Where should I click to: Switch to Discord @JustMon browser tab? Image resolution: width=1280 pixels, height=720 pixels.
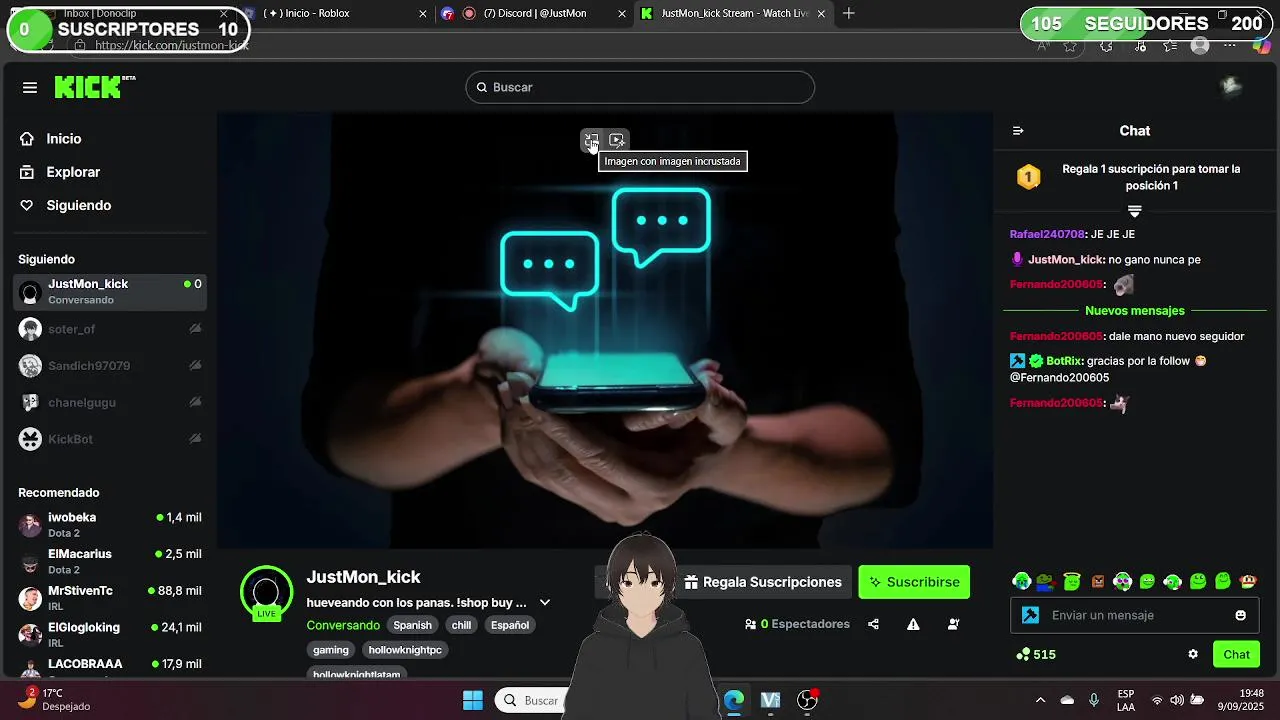pos(533,13)
